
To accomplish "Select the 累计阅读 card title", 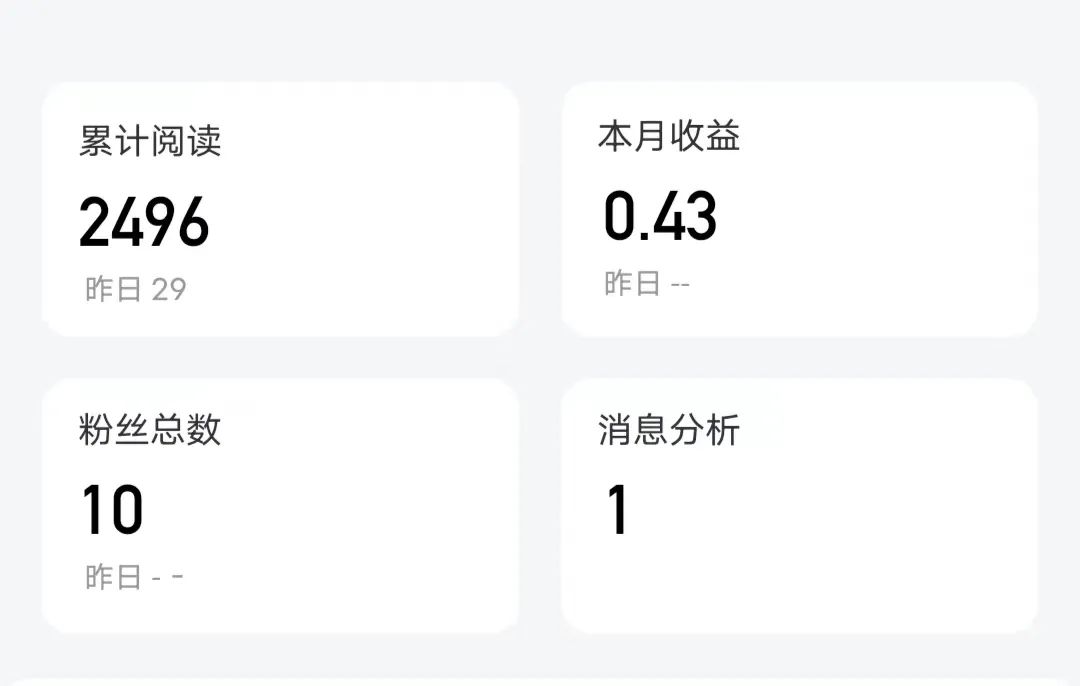I will click(x=153, y=140).
